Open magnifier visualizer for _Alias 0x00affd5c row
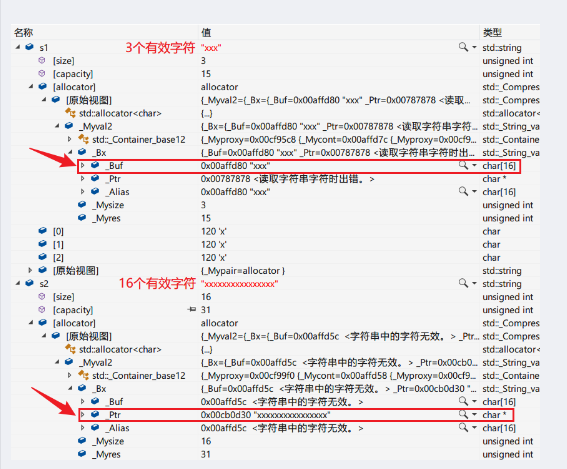Screen dimensions: 567x469 click(x=463, y=427)
